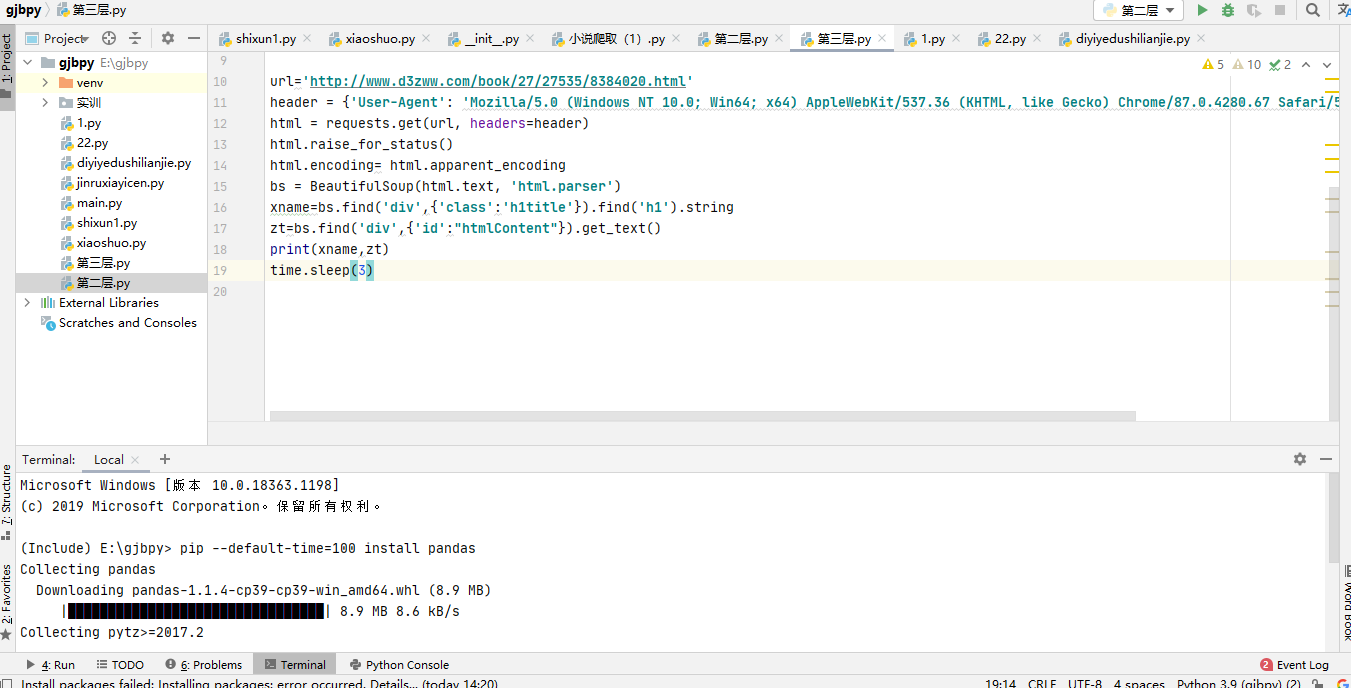Start debugging with the green bug icon
This screenshot has height=688, width=1351.
coord(1228,10)
